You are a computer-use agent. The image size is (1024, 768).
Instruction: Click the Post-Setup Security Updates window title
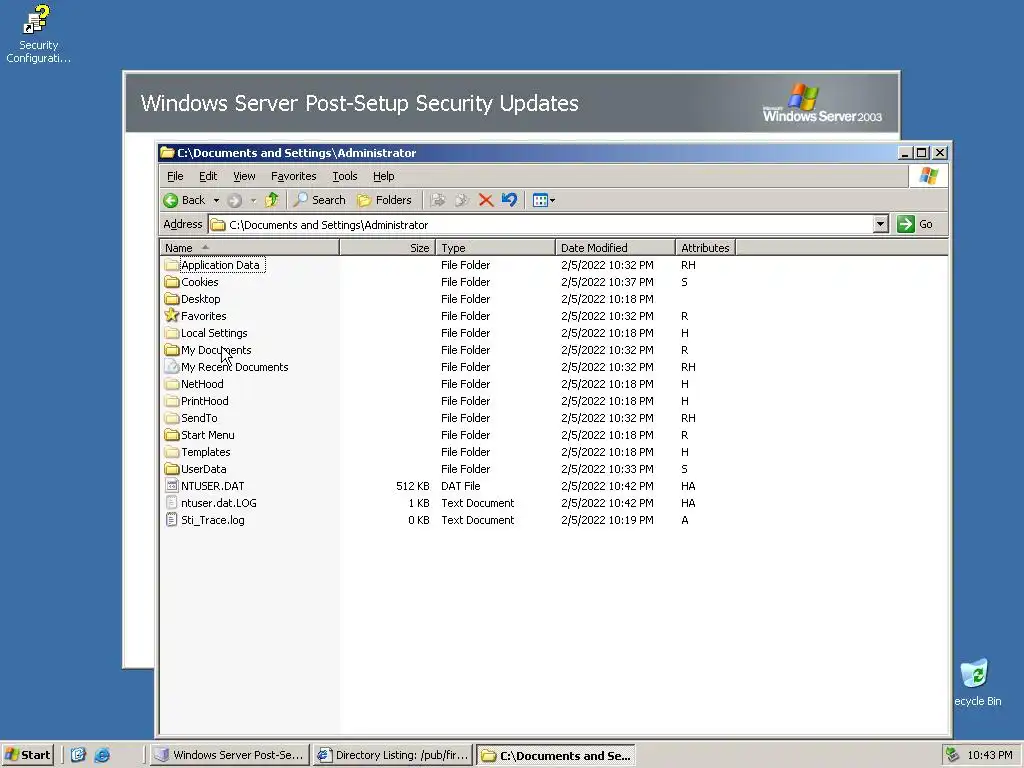[360, 103]
